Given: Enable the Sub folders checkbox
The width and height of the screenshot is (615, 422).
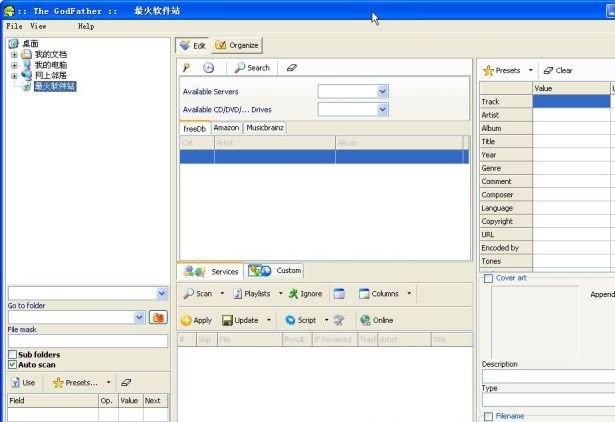Looking at the screenshot, I should click(12, 355).
